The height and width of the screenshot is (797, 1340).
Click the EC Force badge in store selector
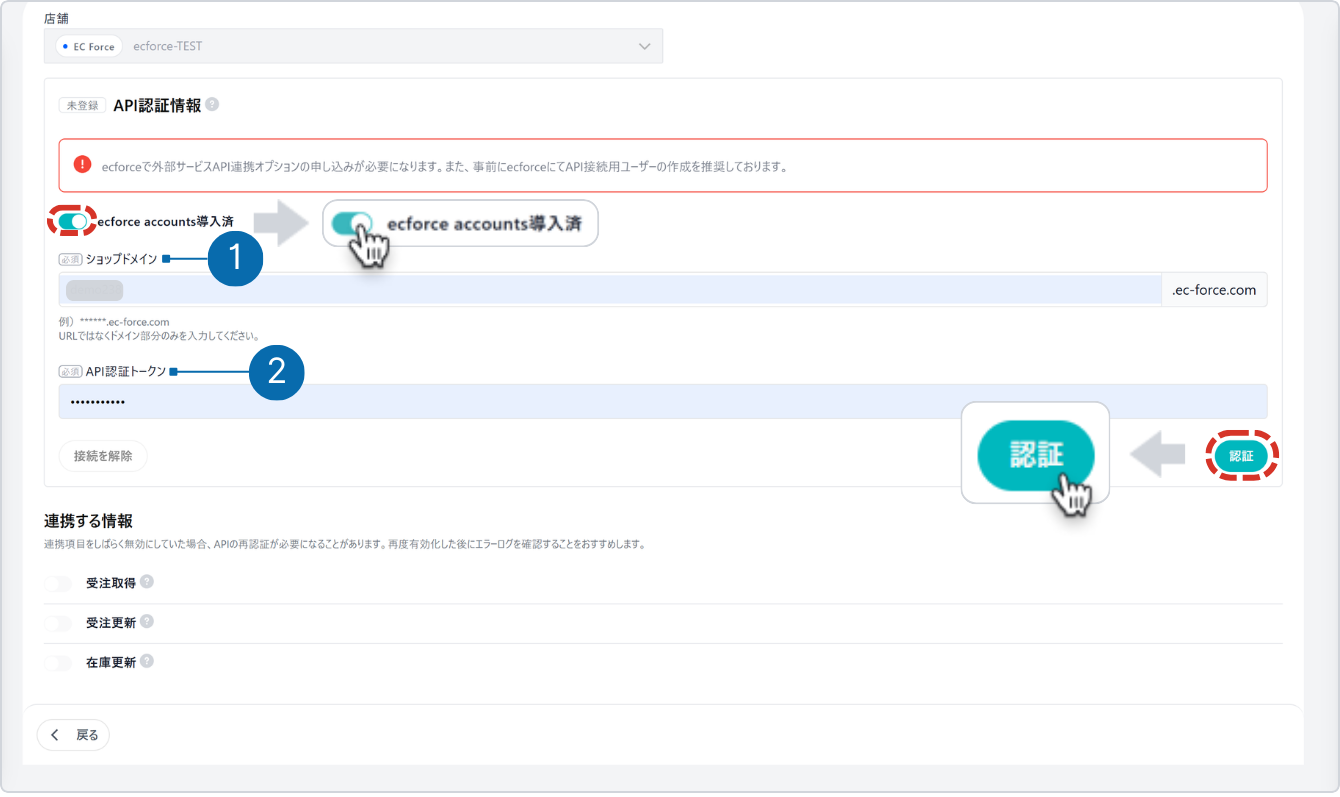click(x=89, y=46)
